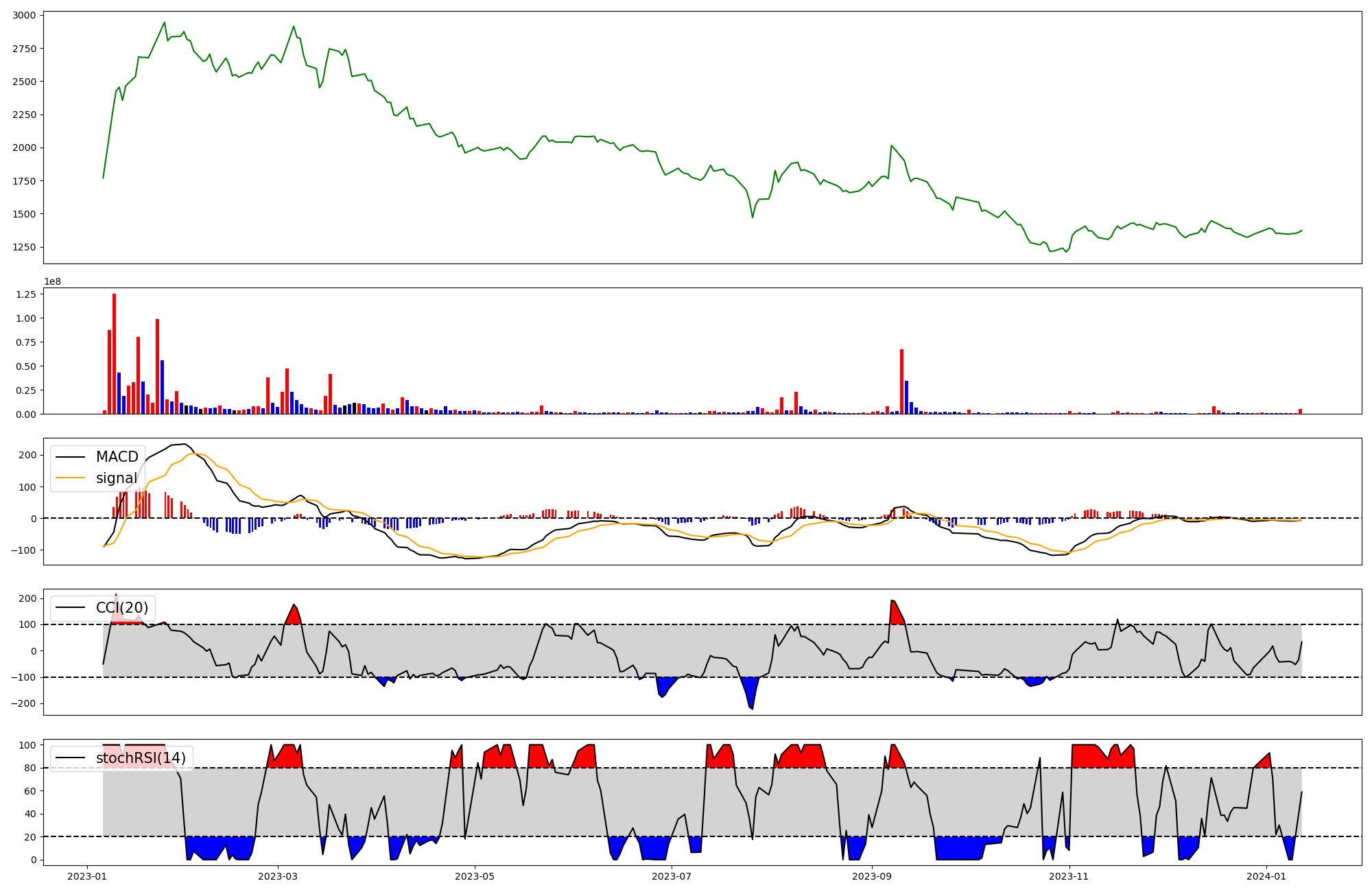Click the 2750 price axis label
This screenshot has width=1372, height=892.
25,49
